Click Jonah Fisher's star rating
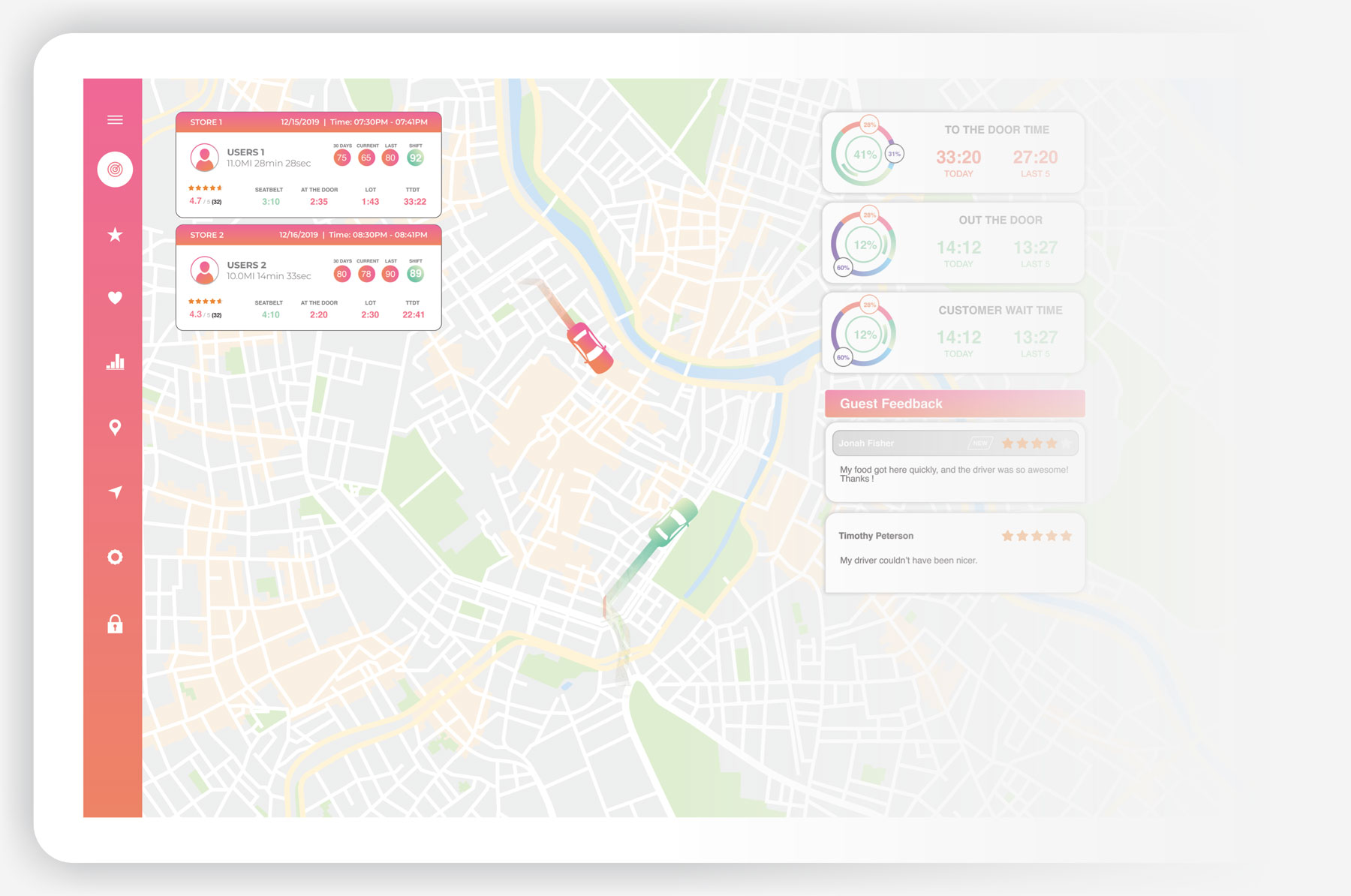1351x896 pixels. [x=1037, y=443]
